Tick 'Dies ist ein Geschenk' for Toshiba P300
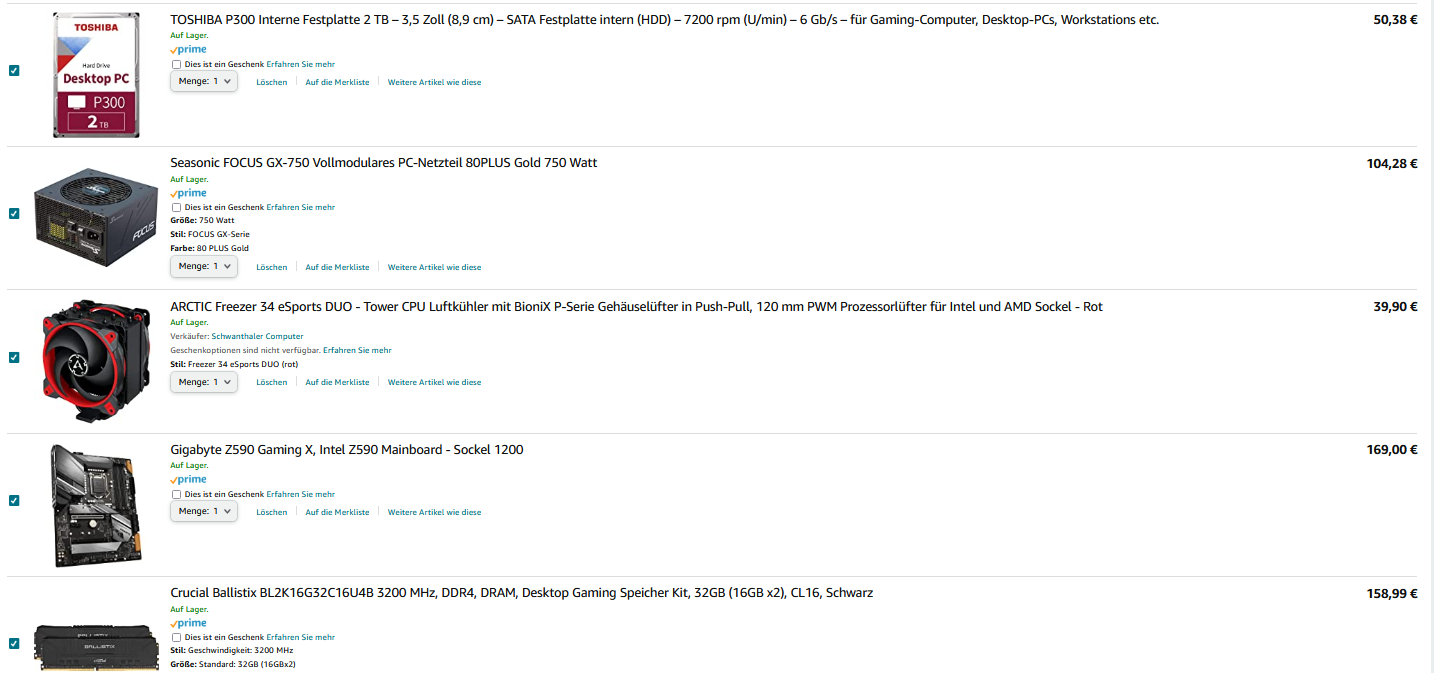This screenshot has height=673, width=1434. 177,64
